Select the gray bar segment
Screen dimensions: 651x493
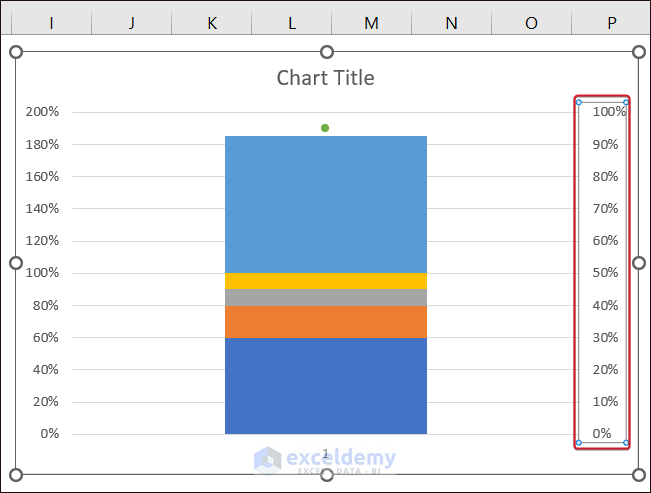coord(325,297)
